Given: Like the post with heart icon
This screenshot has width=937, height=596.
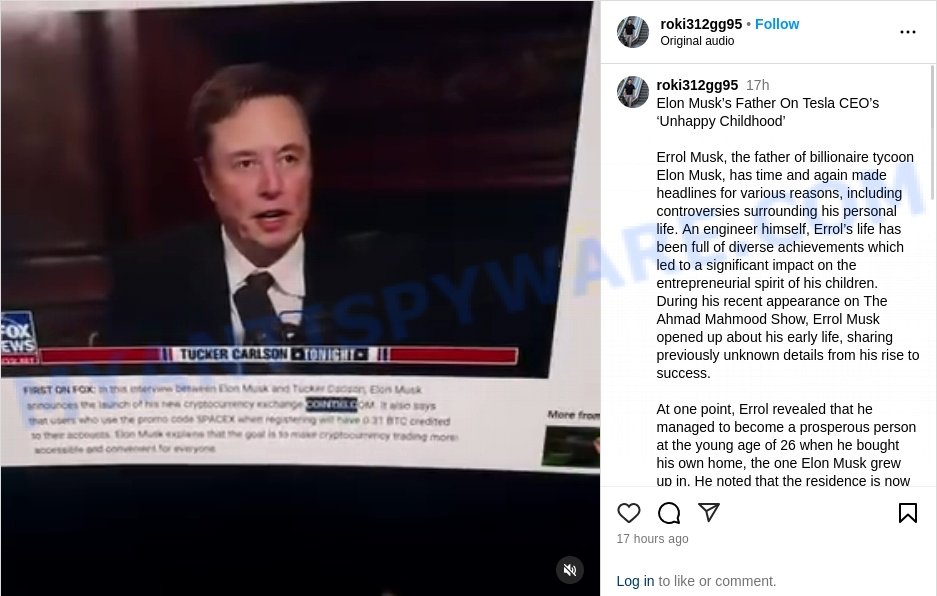Looking at the screenshot, I should click(628, 513).
